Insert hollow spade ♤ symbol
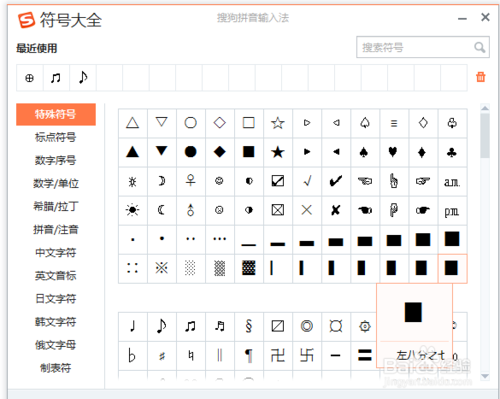 pyautogui.click(x=365, y=123)
